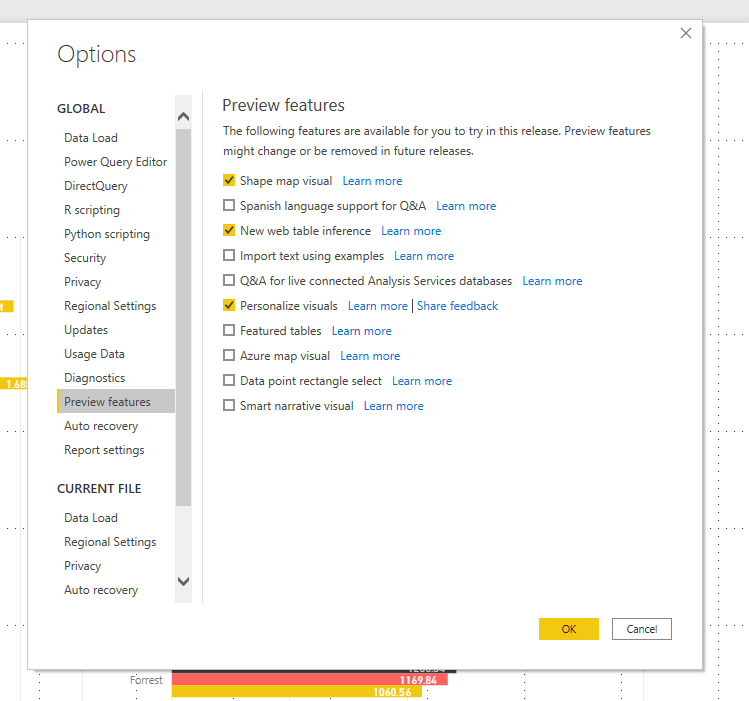Click Share feedback link
The image size is (749, 701).
pos(457,306)
